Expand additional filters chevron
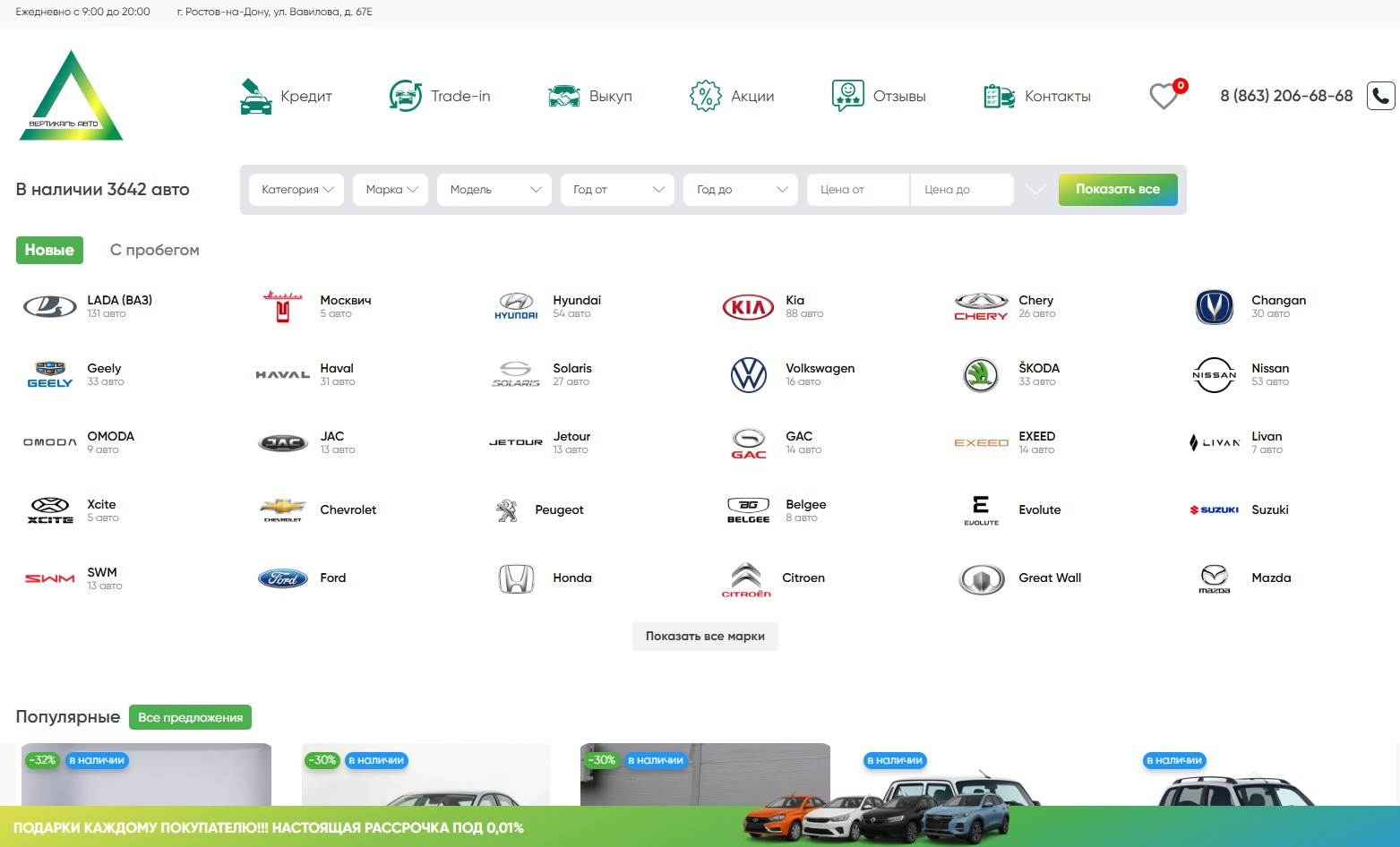Viewport: 1400px width, 847px height. pyautogui.click(x=1035, y=190)
